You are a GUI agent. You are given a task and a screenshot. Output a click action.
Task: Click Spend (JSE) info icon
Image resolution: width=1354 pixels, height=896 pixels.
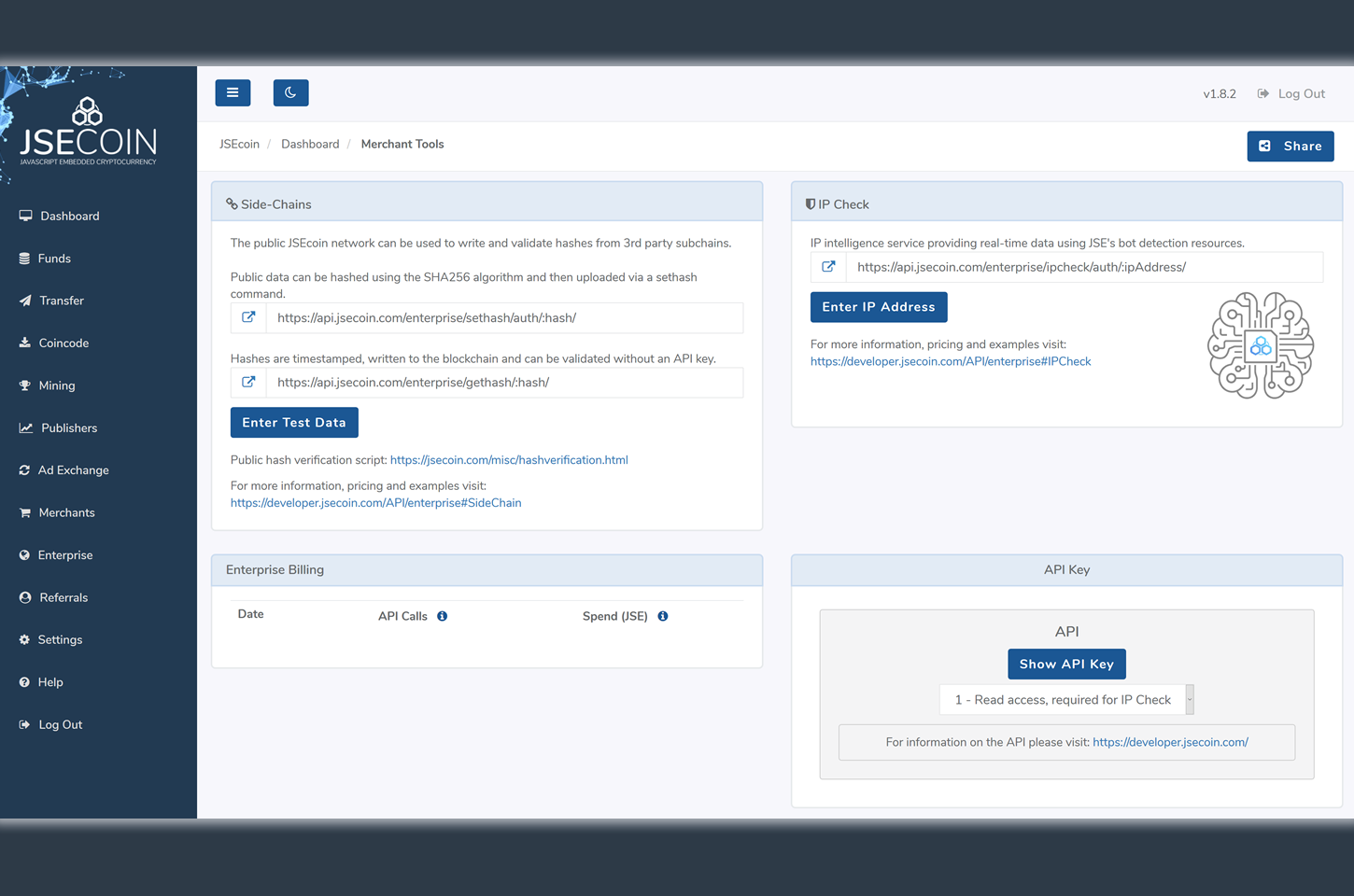tap(663, 616)
